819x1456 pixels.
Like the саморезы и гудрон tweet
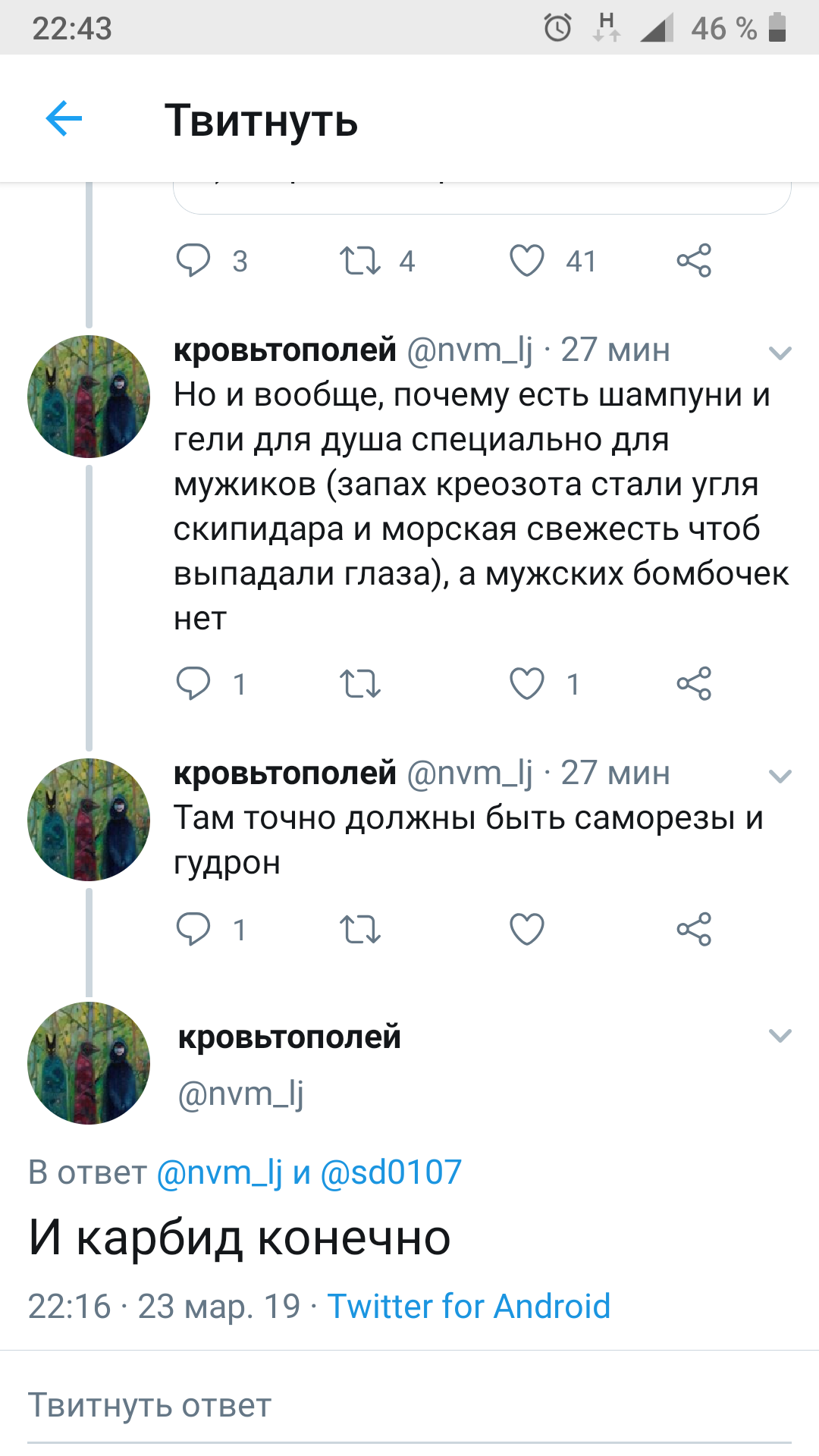click(x=527, y=929)
